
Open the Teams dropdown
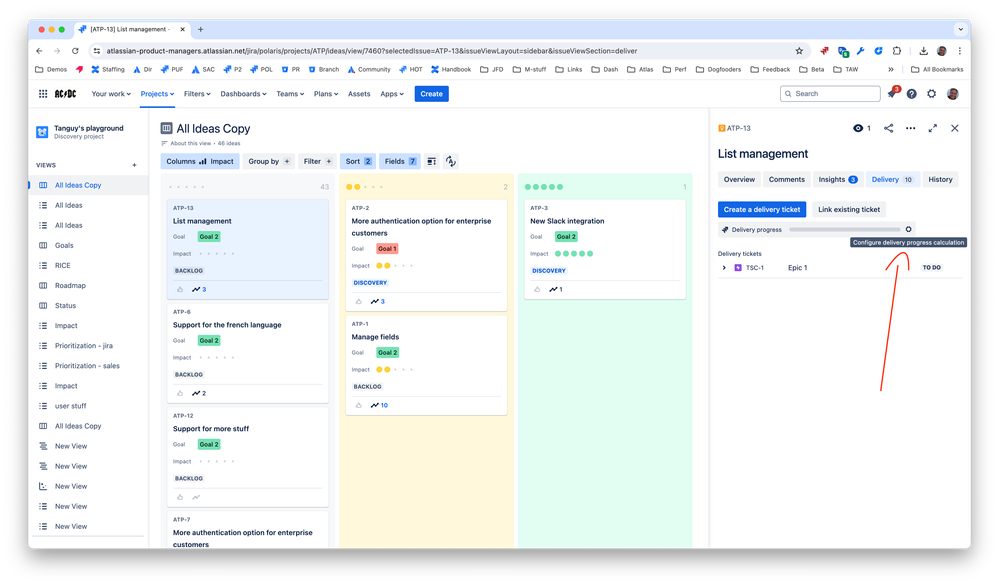[290, 94]
